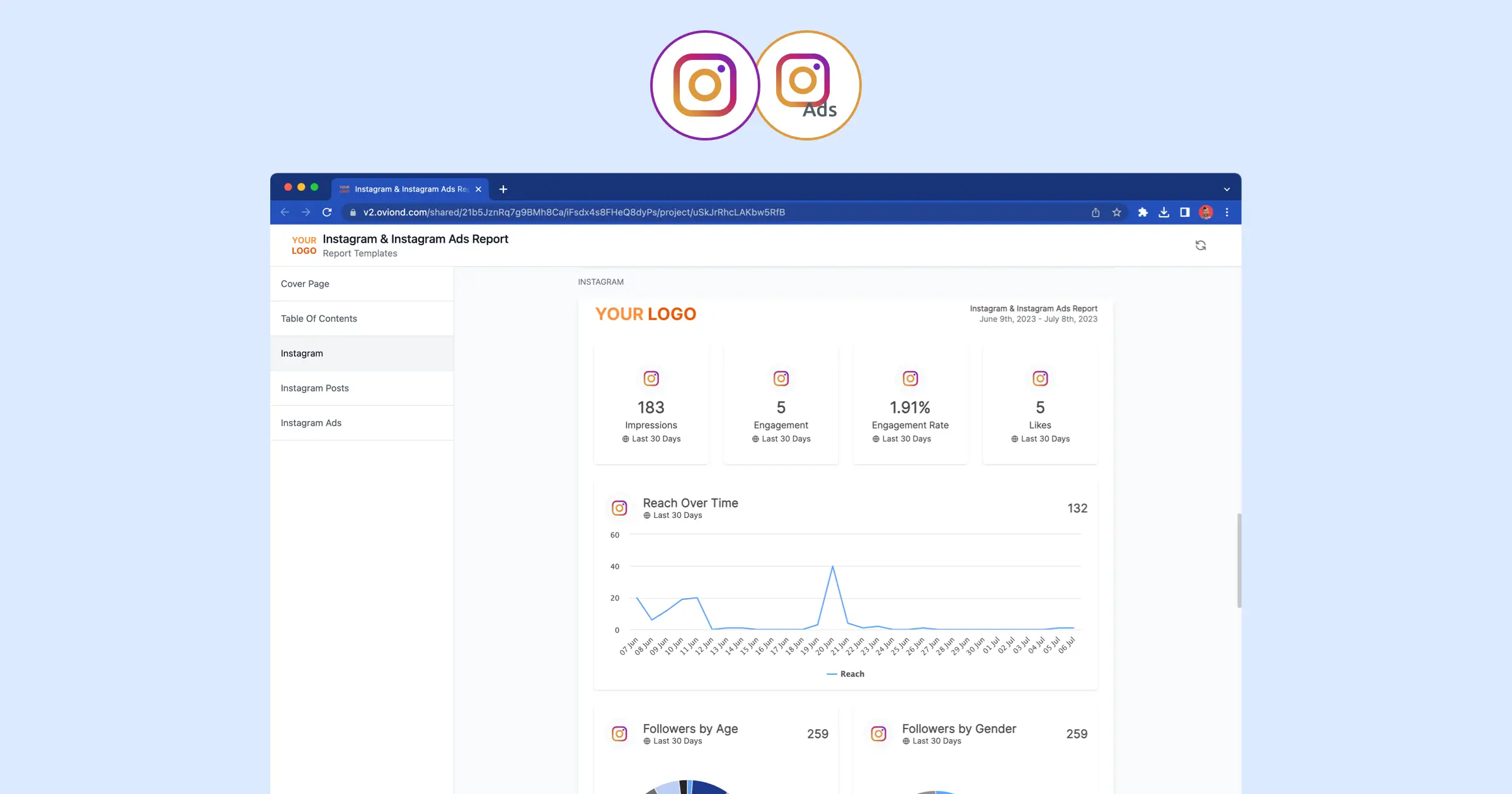The image size is (1512, 794).
Task: Expand the tab search chevron
Action: [x=1227, y=189]
